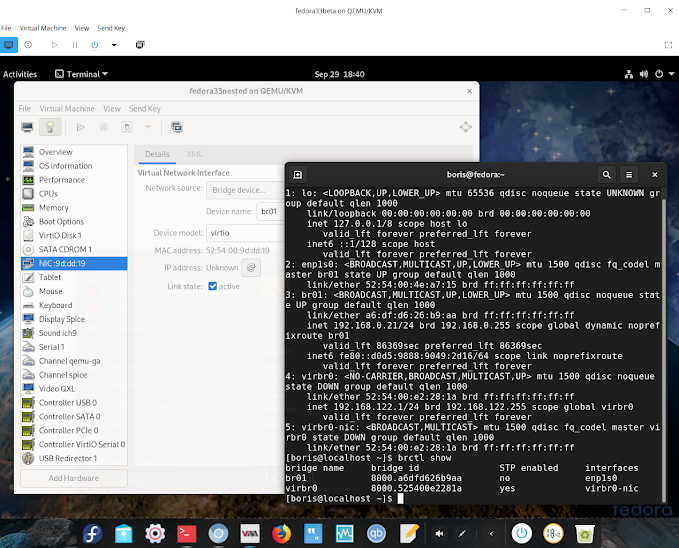The image size is (679, 548).
Task: Select OS information hardware entry
Action: tap(74, 166)
